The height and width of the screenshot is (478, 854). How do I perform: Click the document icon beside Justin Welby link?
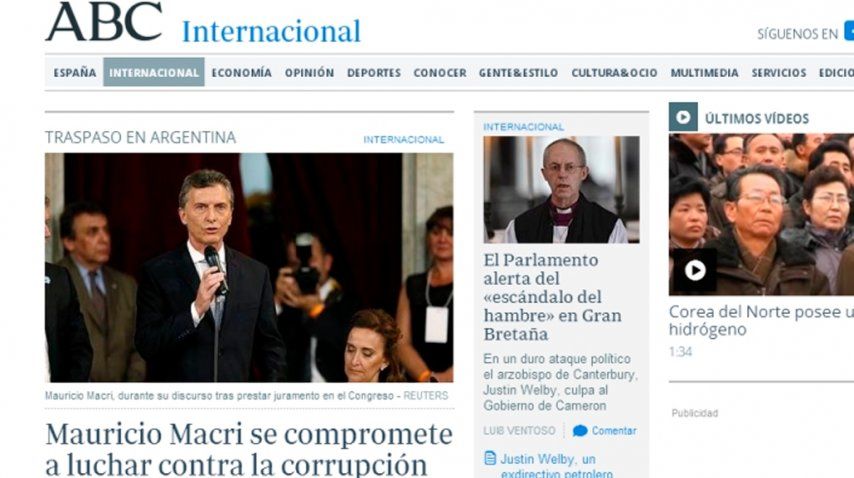490,458
